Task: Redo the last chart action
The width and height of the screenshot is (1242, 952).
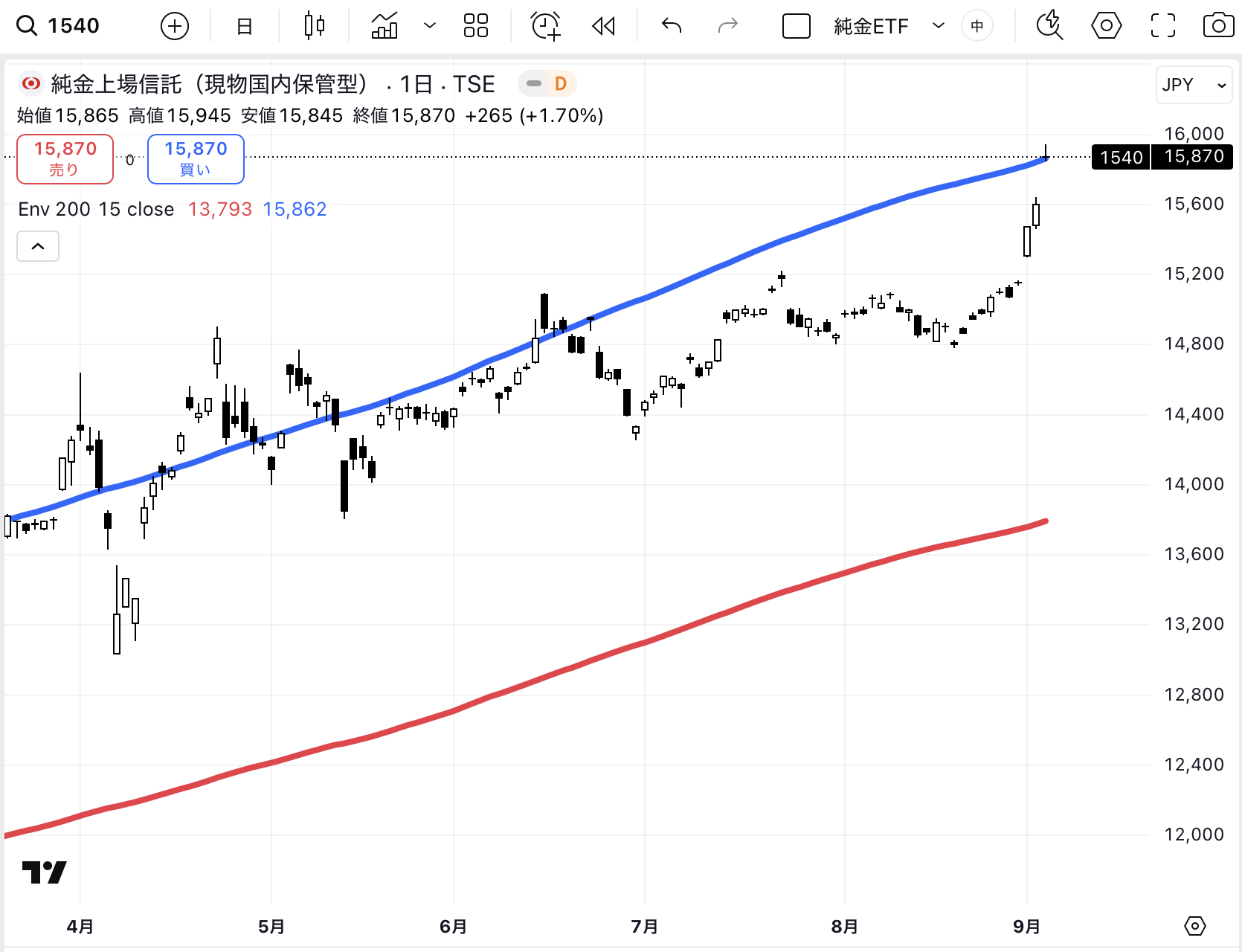Action: (x=727, y=26)
